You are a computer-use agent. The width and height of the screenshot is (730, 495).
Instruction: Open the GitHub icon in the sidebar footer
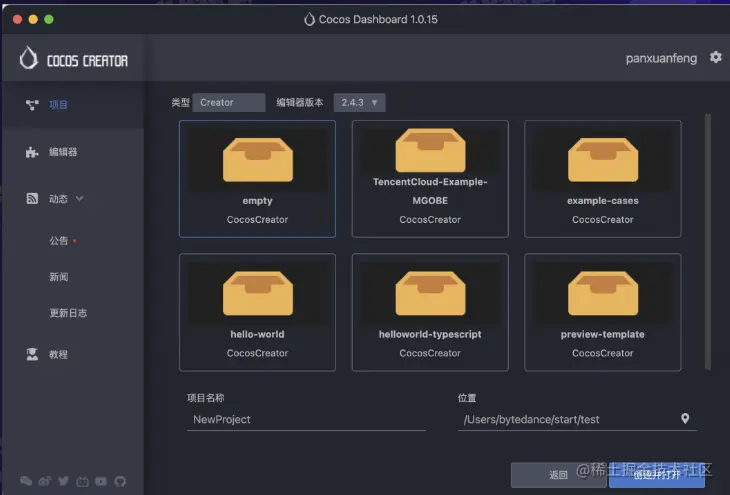point(120,481)
